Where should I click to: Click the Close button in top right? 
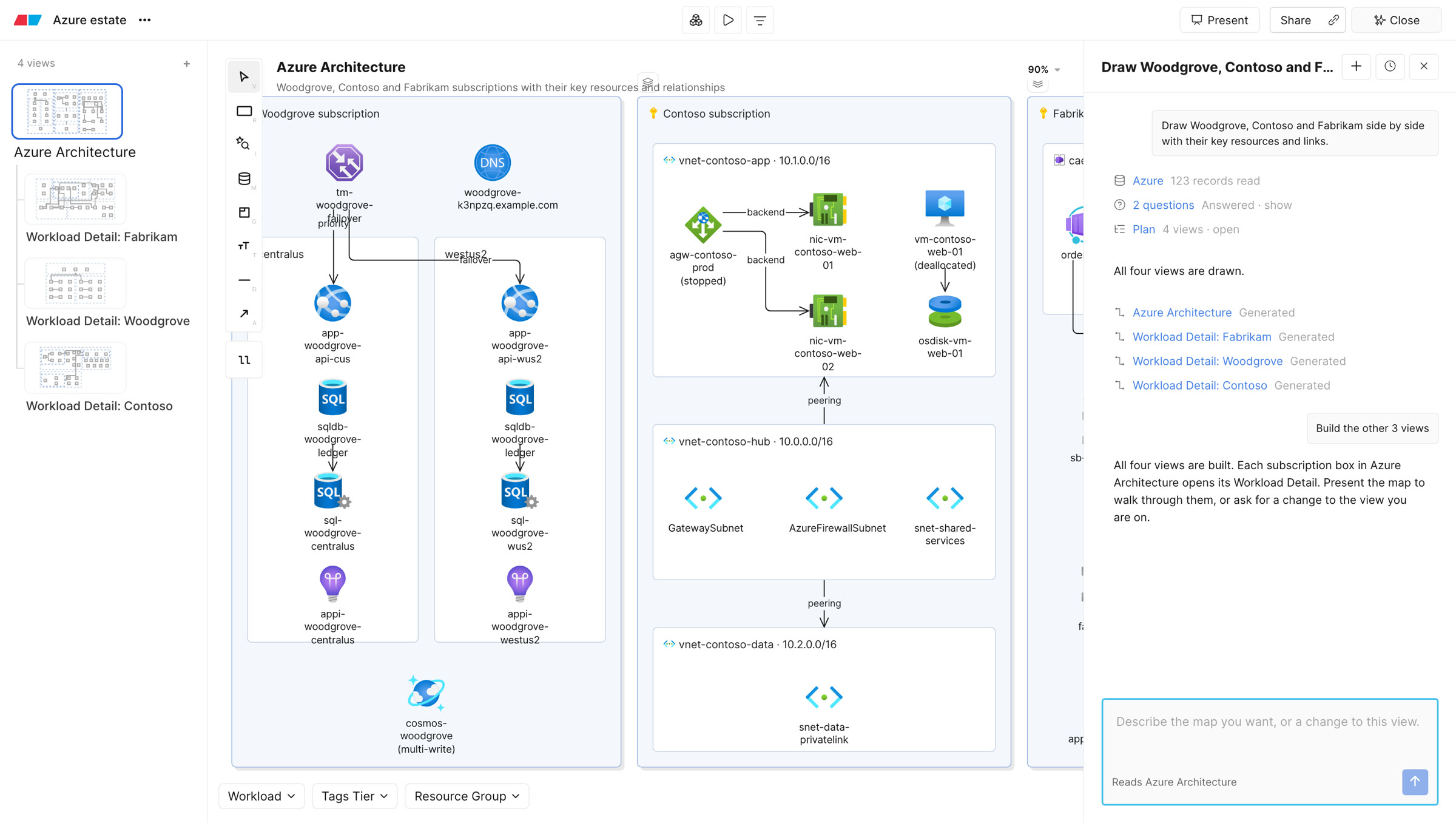coord(1397,20)
